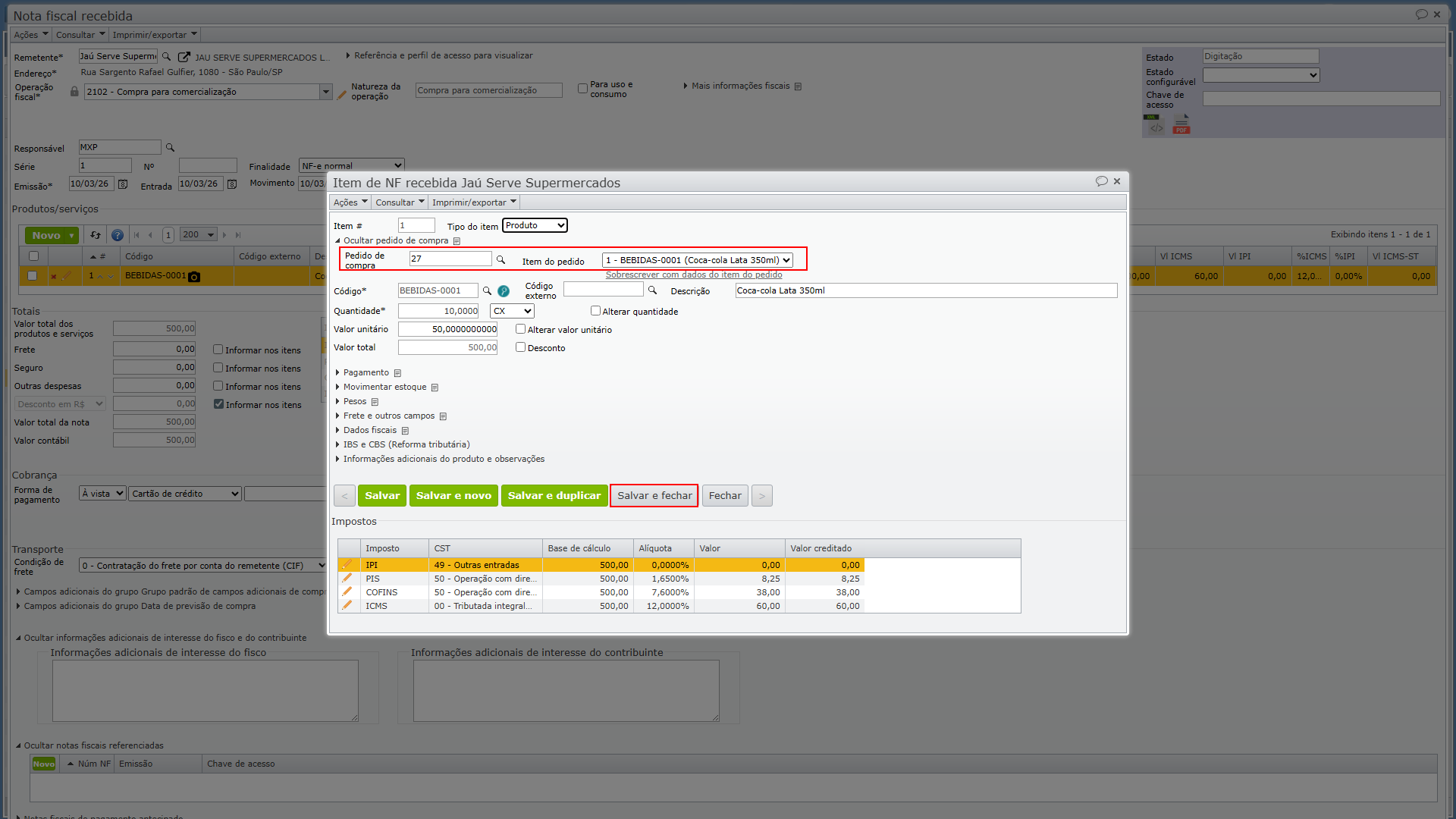1456x819 pixels.
Task: Open blue help icon in the products toolbar
Action: coord(117,235)
